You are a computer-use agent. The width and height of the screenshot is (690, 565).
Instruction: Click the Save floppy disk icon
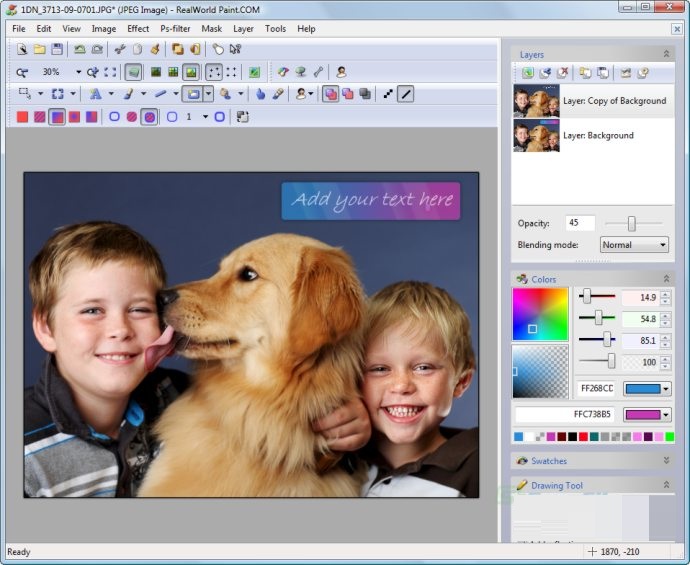point(57,48)
